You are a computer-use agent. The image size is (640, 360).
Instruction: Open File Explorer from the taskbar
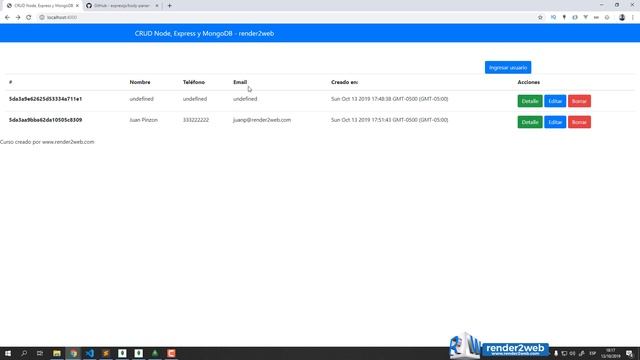57,353
